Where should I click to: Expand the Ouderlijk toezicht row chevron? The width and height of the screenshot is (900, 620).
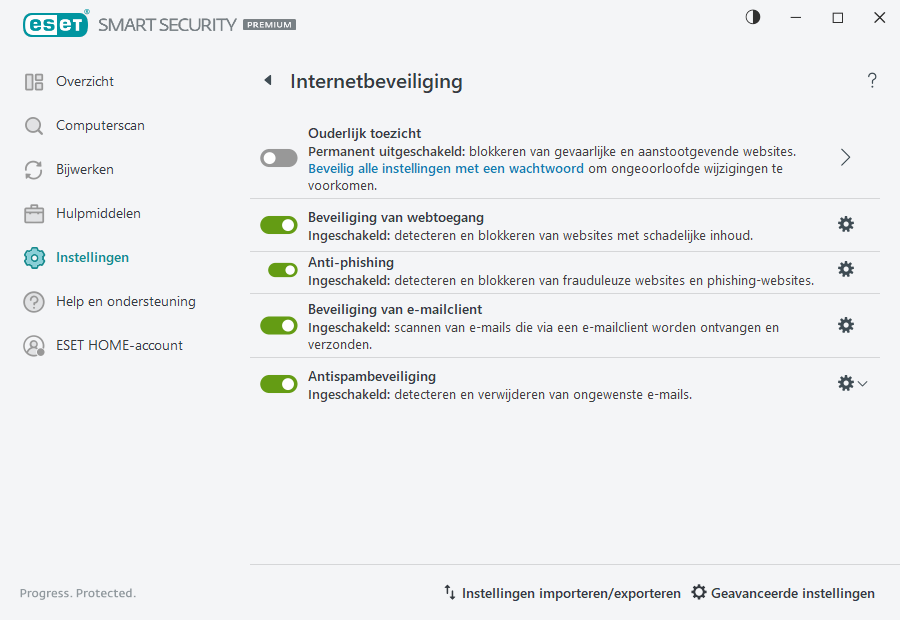point(845,157)
